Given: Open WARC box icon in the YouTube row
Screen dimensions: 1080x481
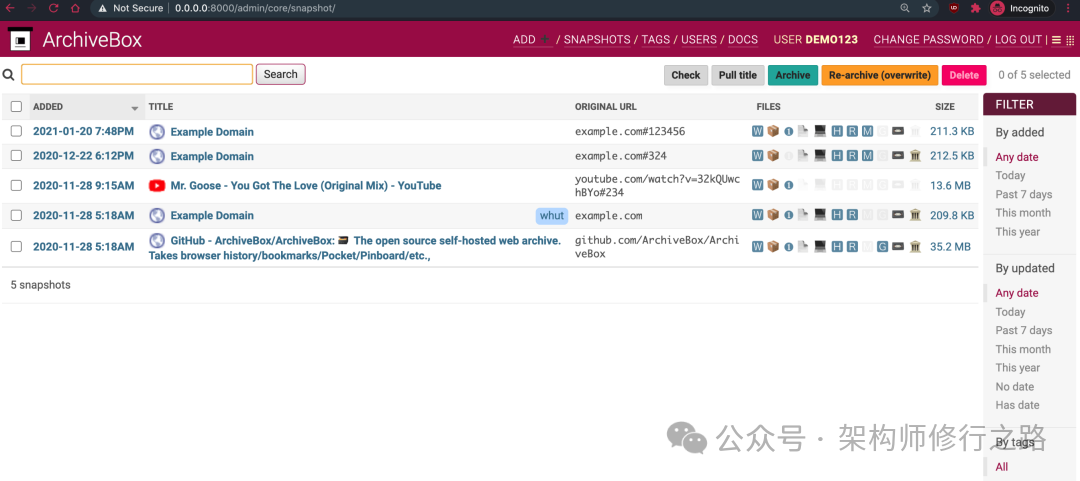Looking at the screenshot, I should (773, 185).
